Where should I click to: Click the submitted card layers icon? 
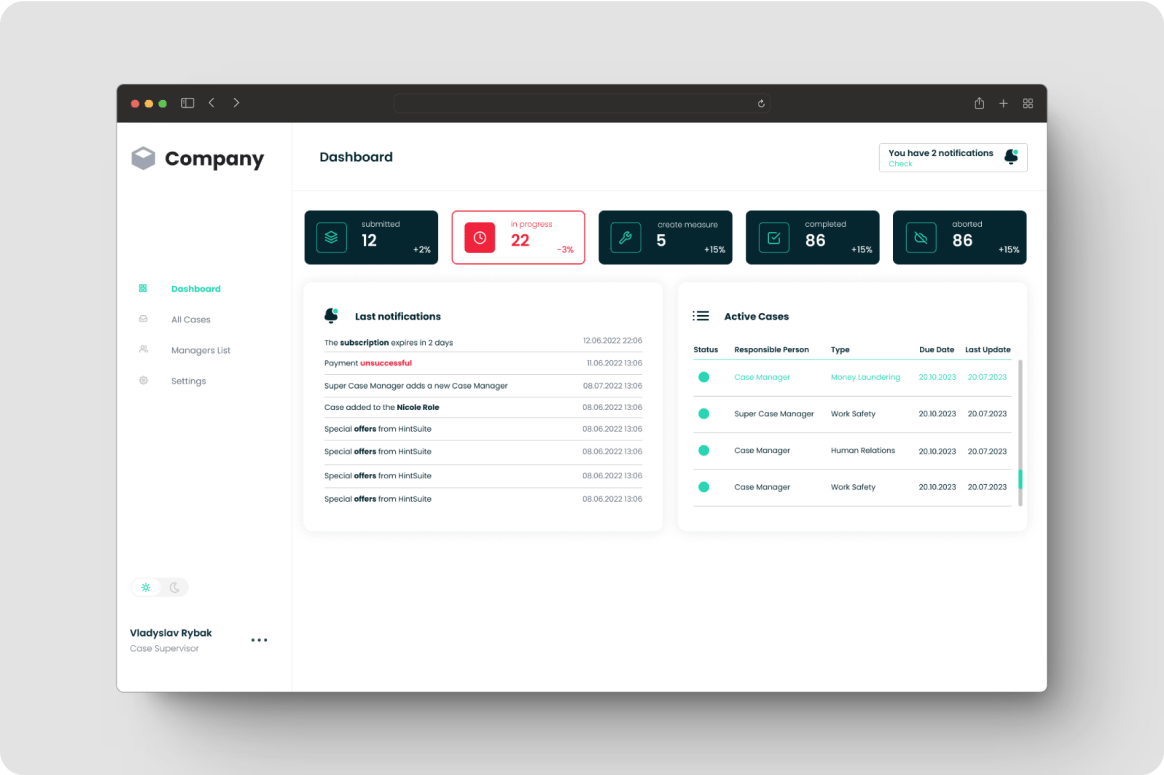pos(331,237)
